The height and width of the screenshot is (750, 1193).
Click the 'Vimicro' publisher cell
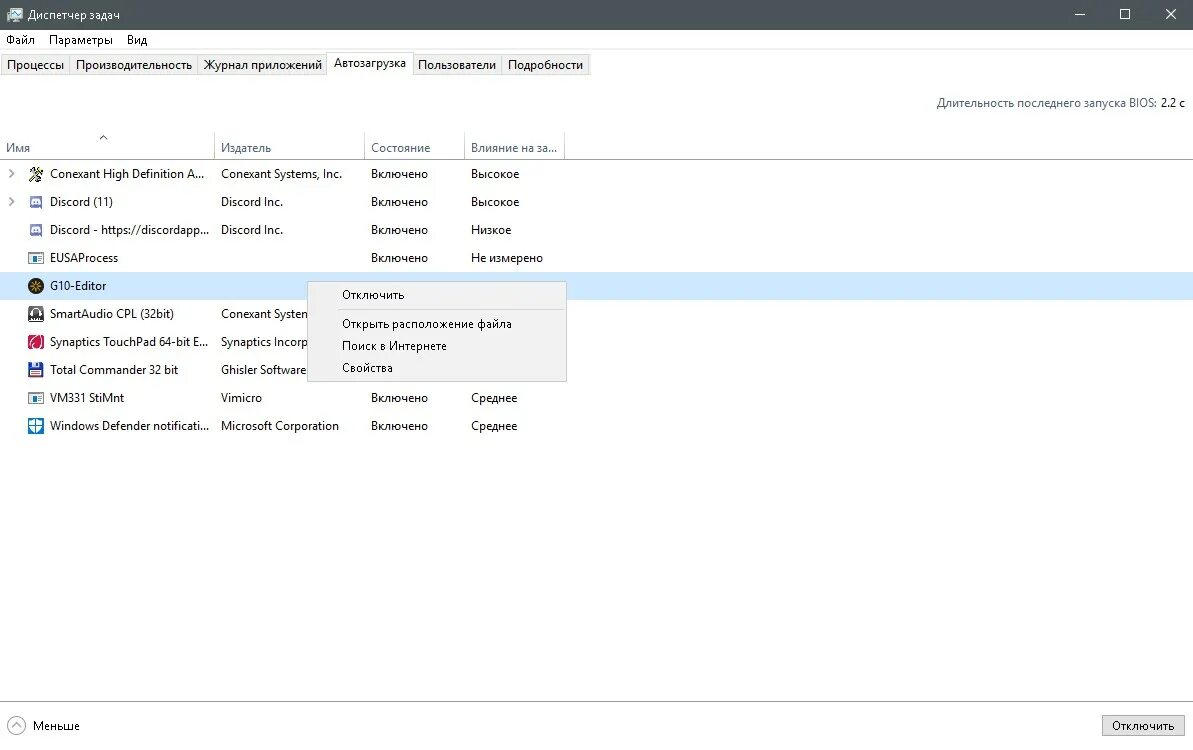(241, 398)
